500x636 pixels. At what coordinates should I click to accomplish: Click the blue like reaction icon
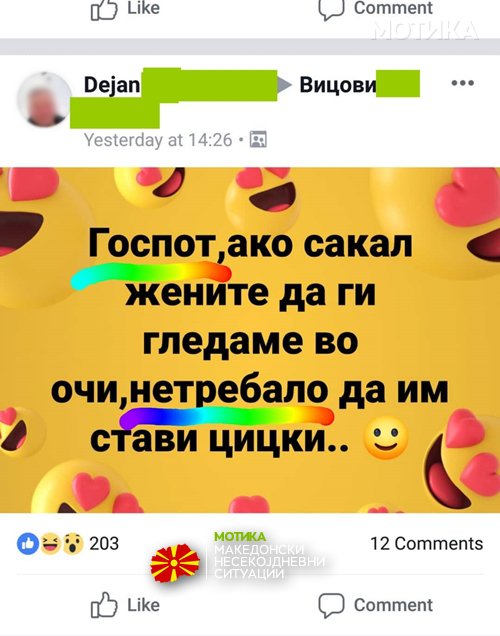click(28, 544)
